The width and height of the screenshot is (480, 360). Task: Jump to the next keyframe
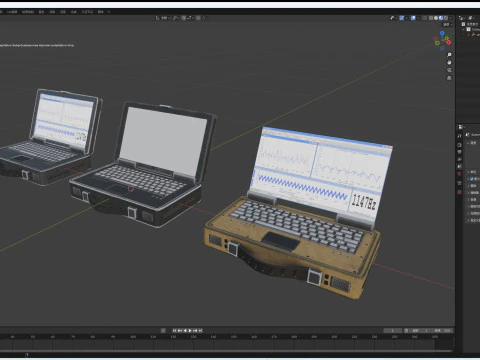tap(195, 330)
